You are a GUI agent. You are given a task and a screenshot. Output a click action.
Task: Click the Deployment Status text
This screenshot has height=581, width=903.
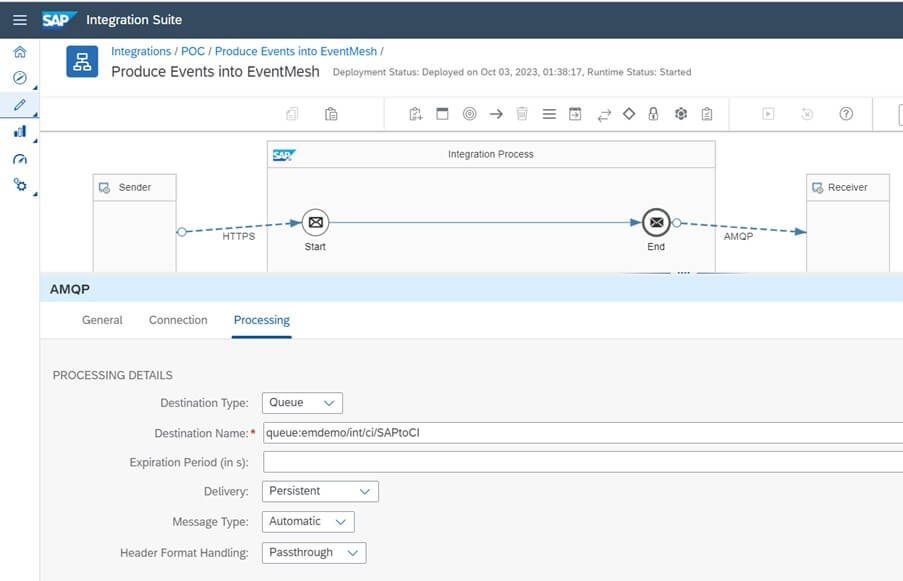coord(512,72)
